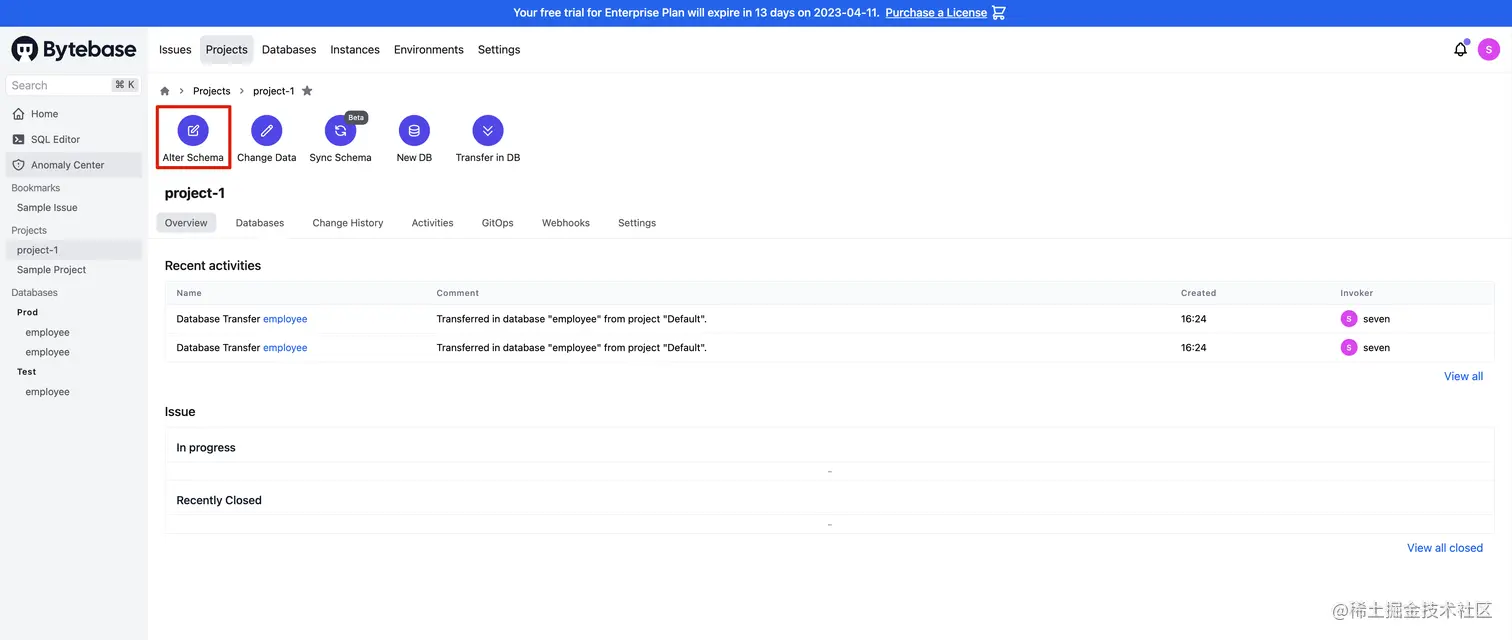Select the Alter Schema action icon
1512x640 pixels.
tap(193, 130)
